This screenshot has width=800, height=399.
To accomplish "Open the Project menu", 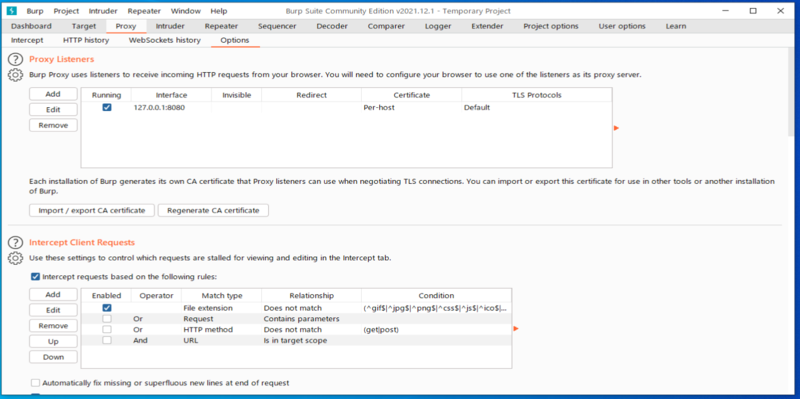I will pyautogui.click(x=66, y=11).
